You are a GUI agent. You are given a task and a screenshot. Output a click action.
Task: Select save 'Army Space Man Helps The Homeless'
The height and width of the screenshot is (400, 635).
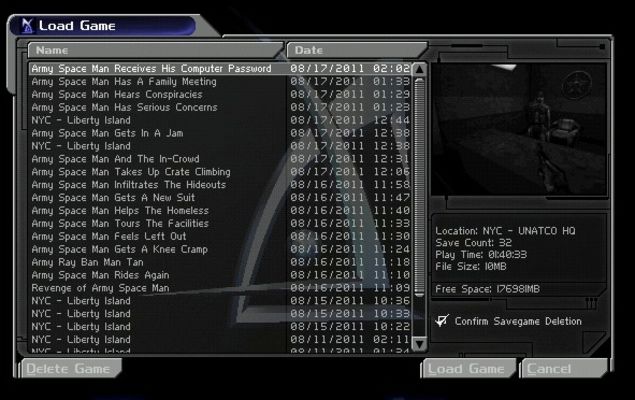[220, 211]
